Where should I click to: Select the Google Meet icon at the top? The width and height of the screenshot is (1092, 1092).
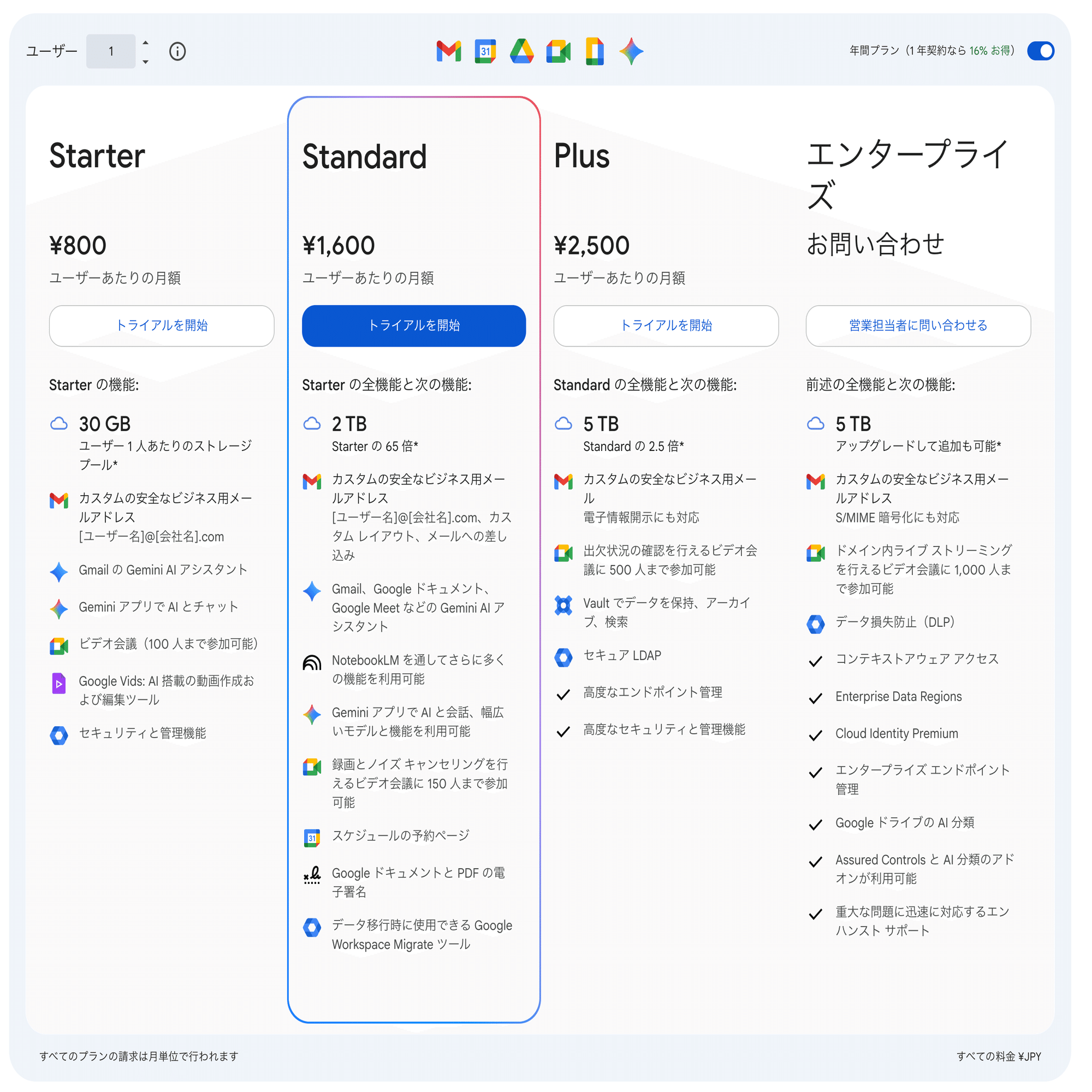559,51
